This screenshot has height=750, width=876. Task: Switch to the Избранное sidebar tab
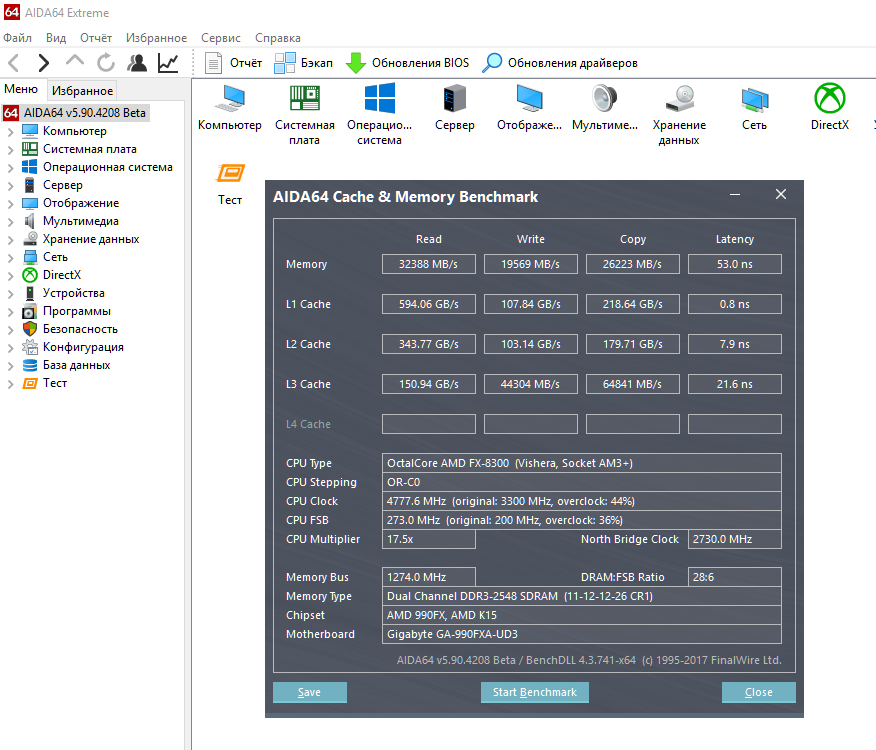point(82,91)
